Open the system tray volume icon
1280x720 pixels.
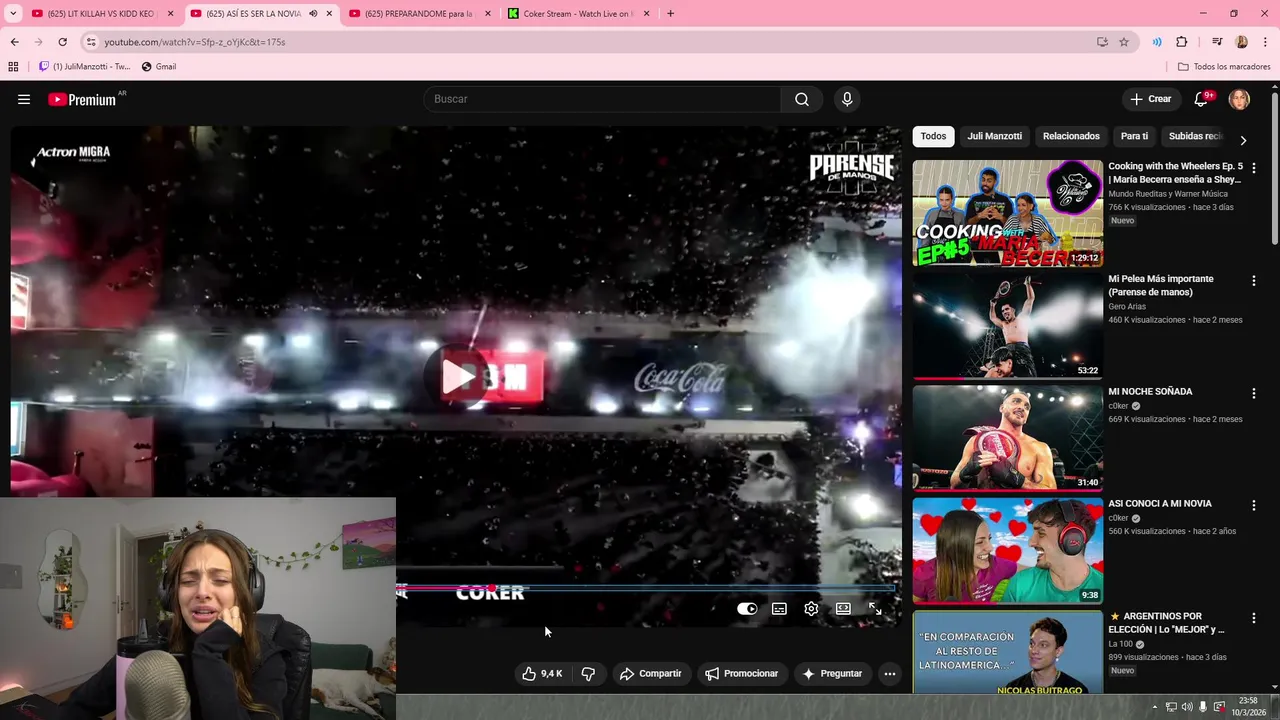click(1187, 707)
